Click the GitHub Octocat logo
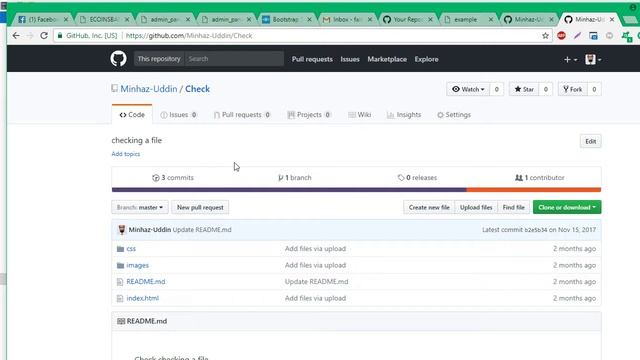Screen dimensions: 640x360 coord(118,59)
